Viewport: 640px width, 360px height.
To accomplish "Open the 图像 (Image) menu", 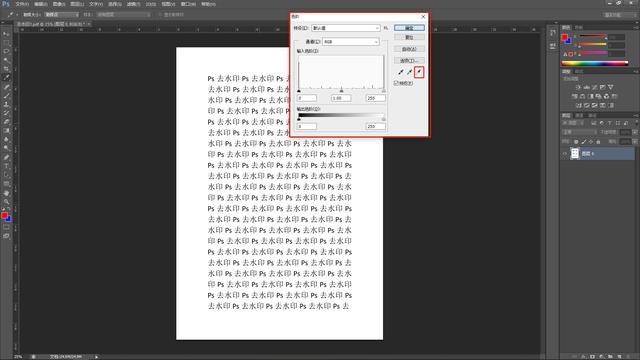I will coord(59,4).
